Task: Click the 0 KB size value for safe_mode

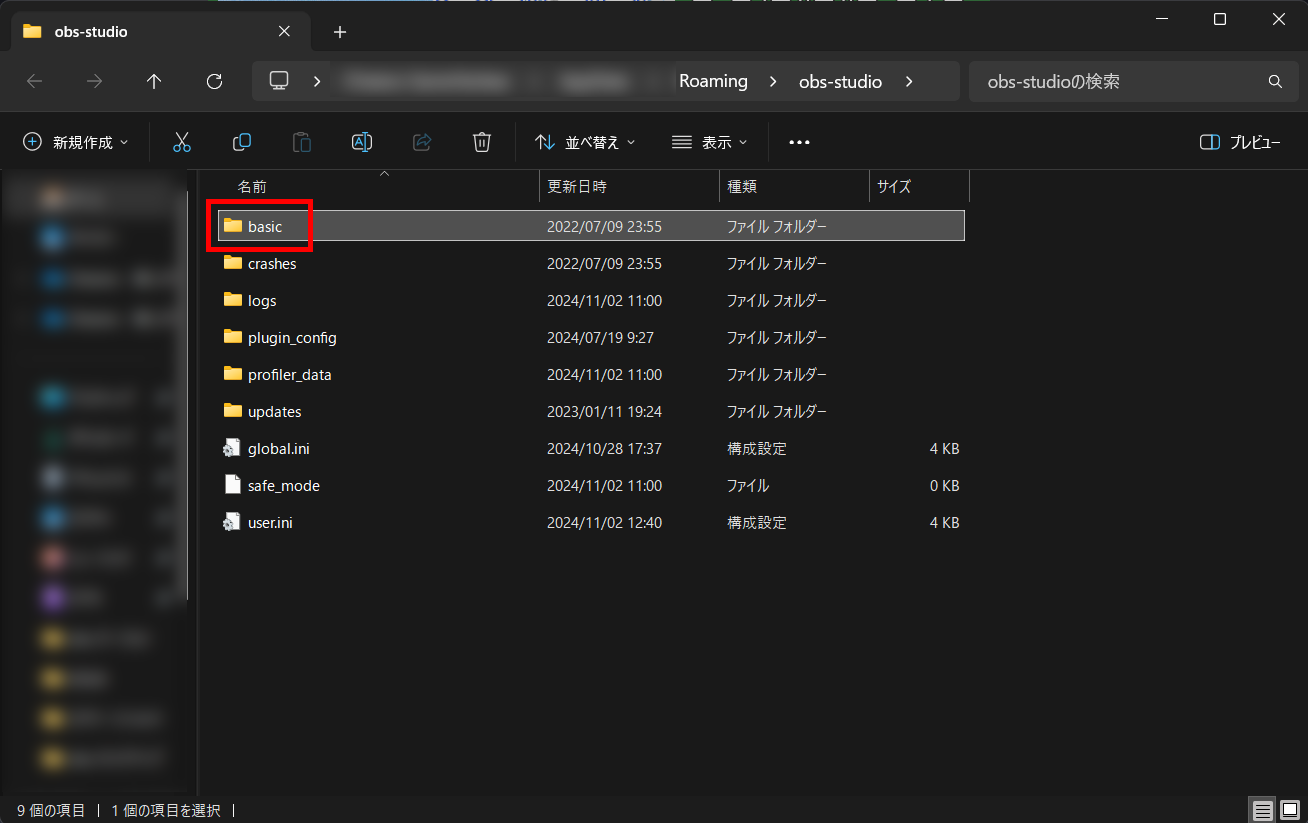Action: [x=944, y=486]
